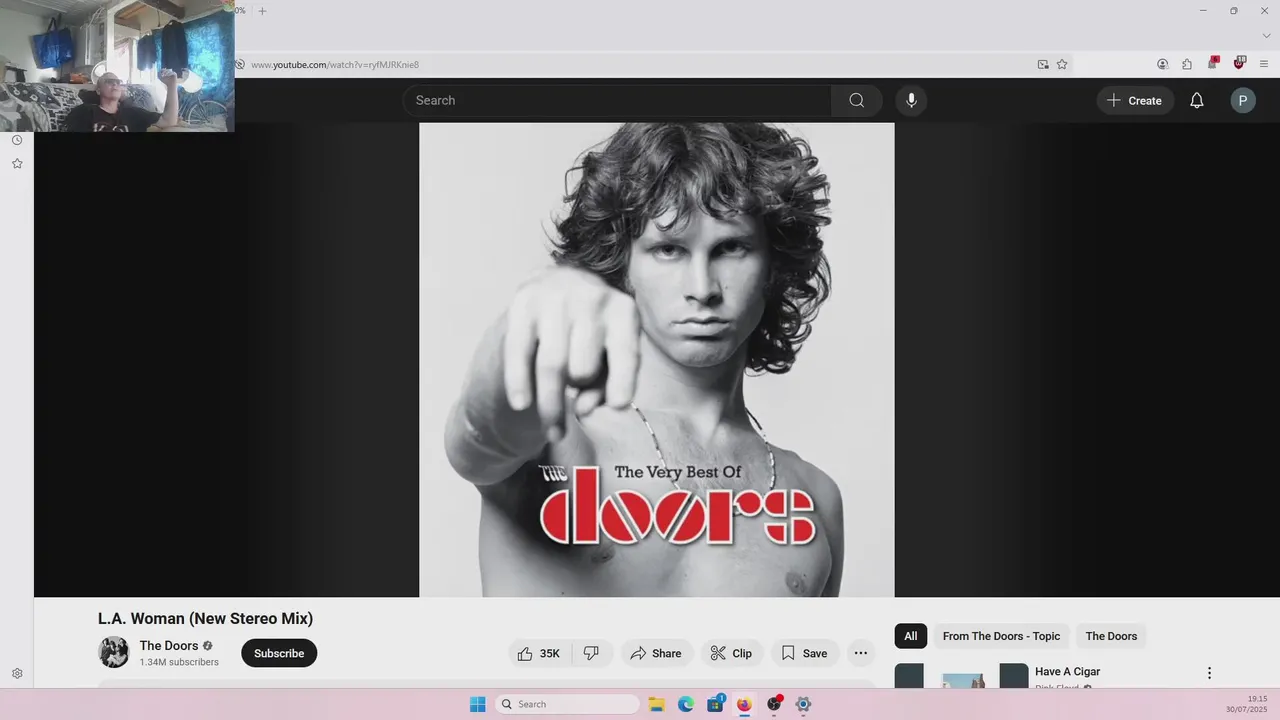
Task: Open Windows Start menu
Action: click(x=478, y=704)
